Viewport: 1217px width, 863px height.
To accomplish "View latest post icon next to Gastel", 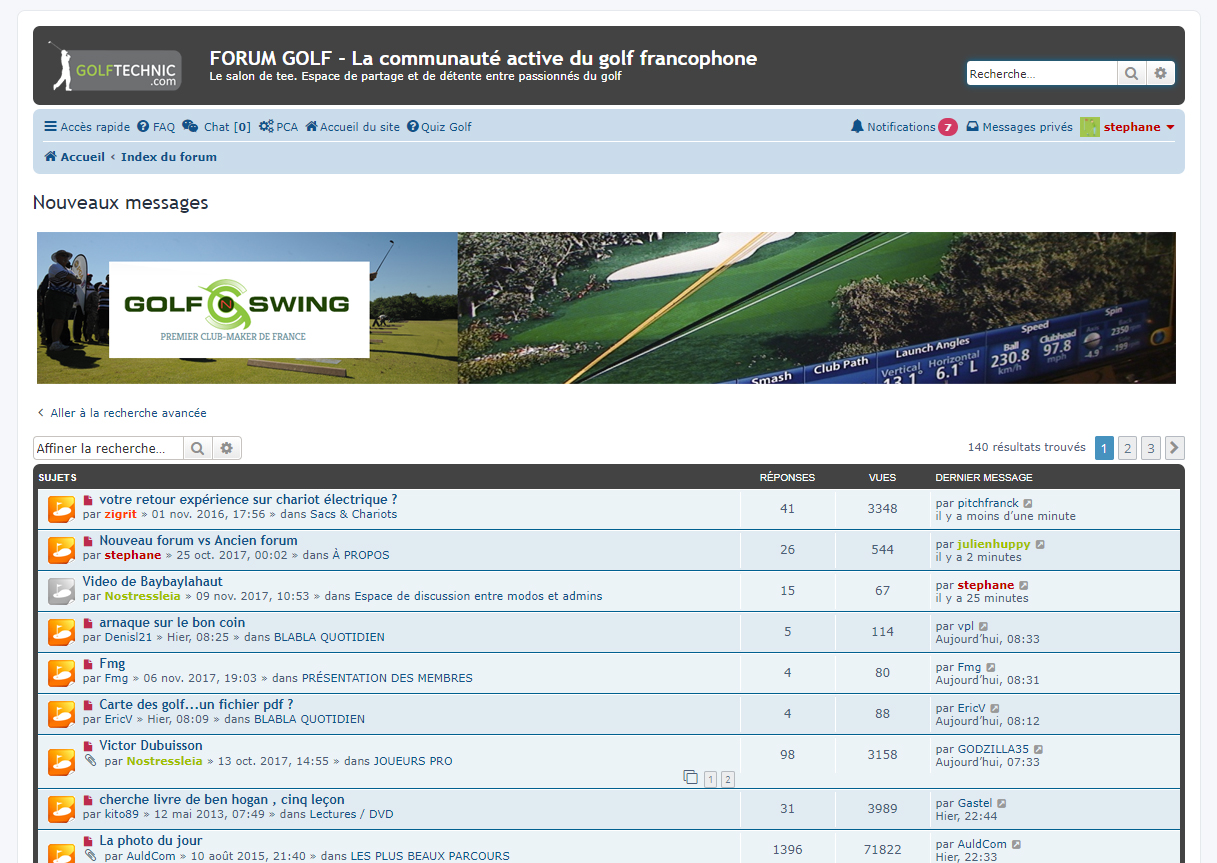I will (x=1002, y=804).
